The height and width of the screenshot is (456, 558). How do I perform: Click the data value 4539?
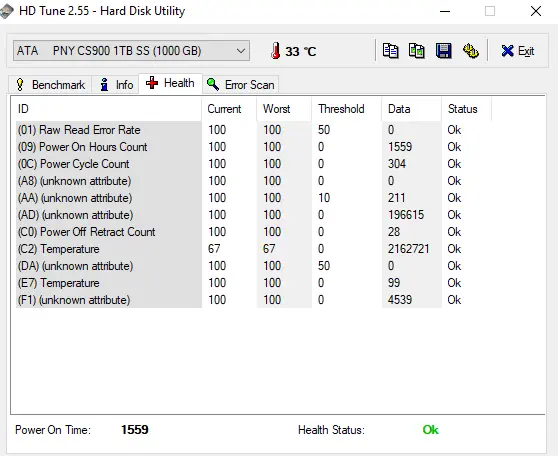click(400, 300)
